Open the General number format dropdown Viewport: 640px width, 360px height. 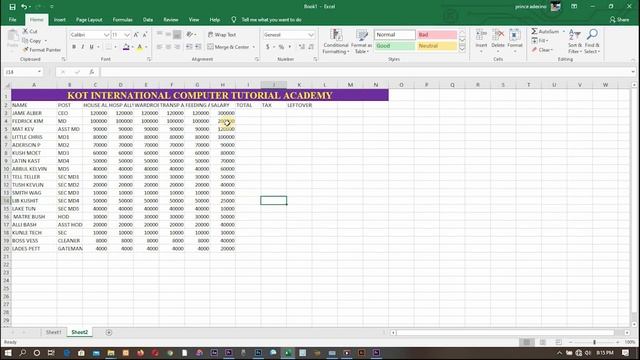[311, 35]
